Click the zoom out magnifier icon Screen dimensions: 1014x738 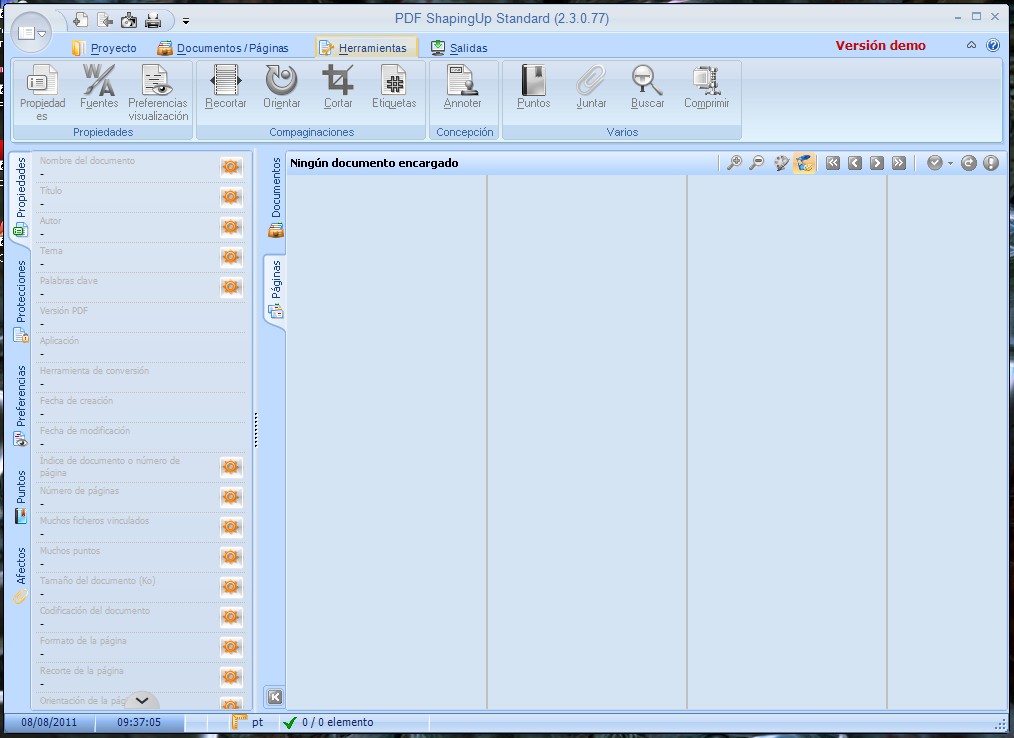[756, 163]
